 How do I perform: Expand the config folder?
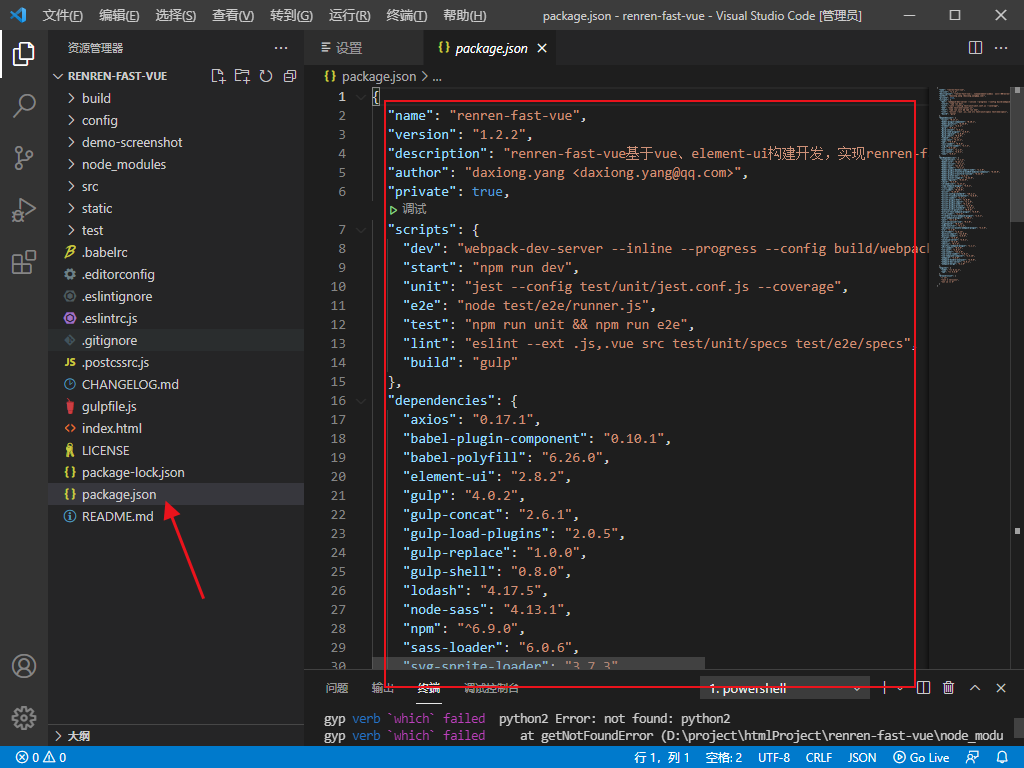click(72, 120)
